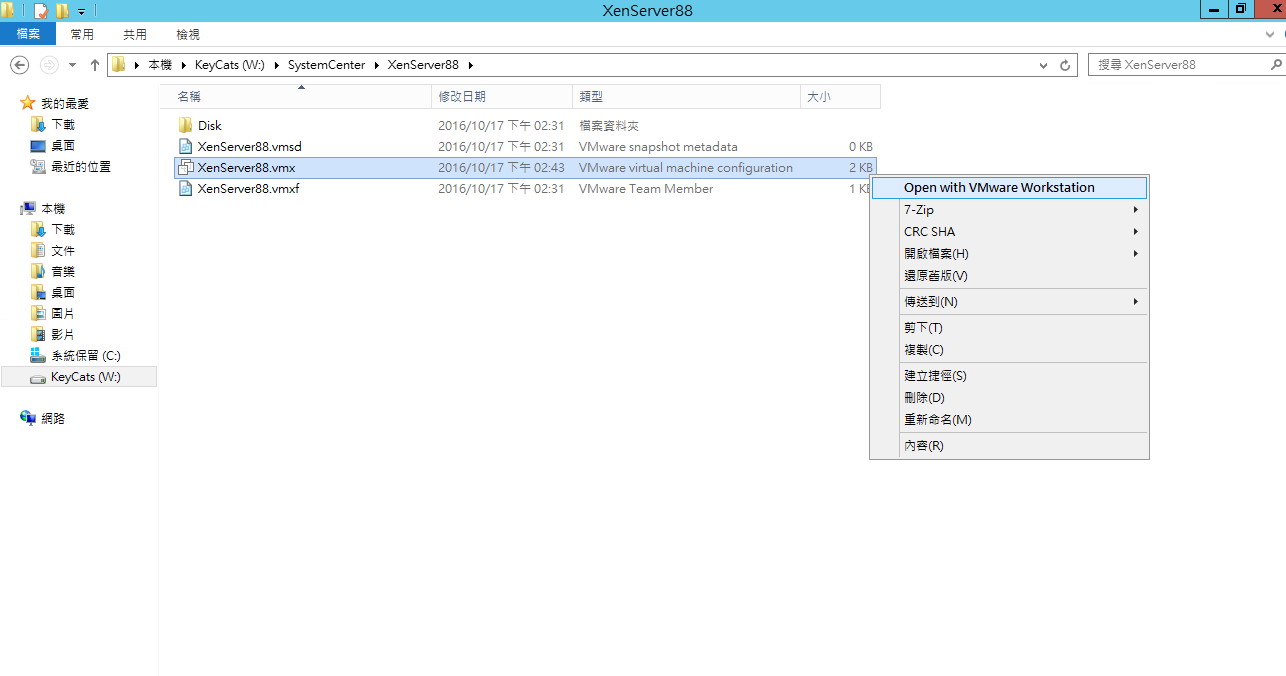Click the 圖片 folder icon in the sidebar

pyautogui.click(x=38, y=313)
